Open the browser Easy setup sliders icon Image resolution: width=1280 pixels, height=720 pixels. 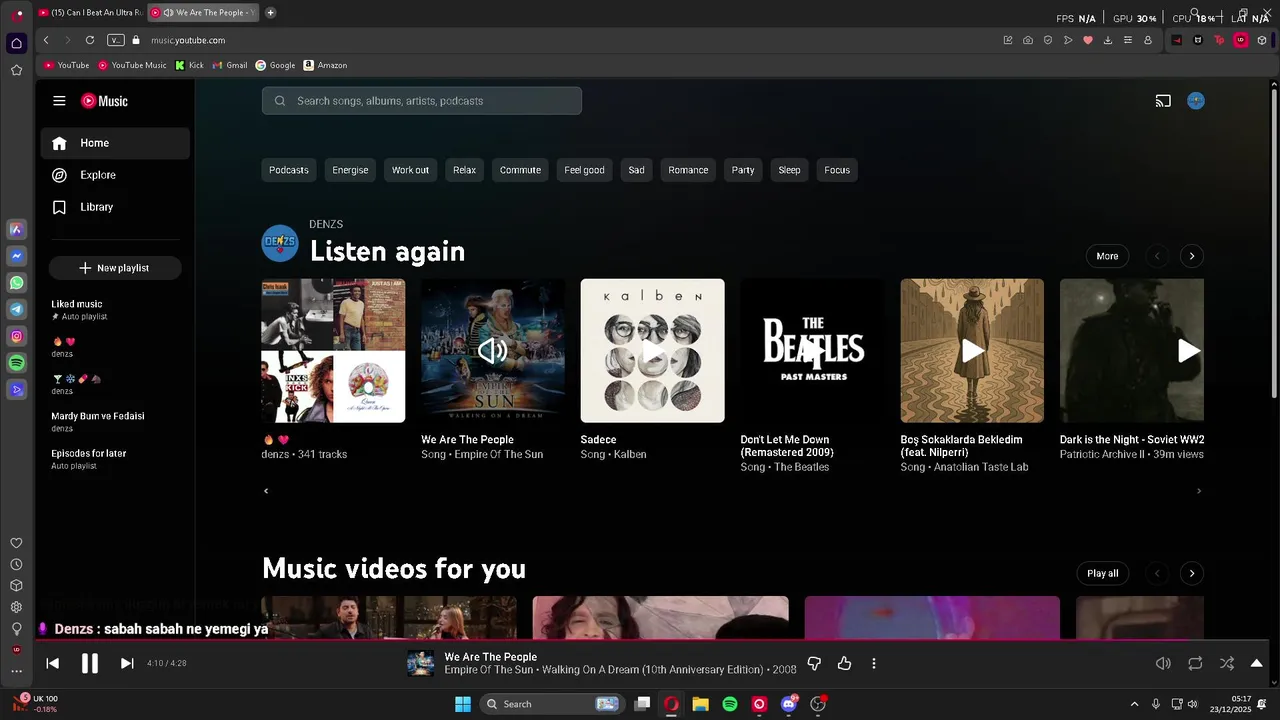coord(1128,40)
